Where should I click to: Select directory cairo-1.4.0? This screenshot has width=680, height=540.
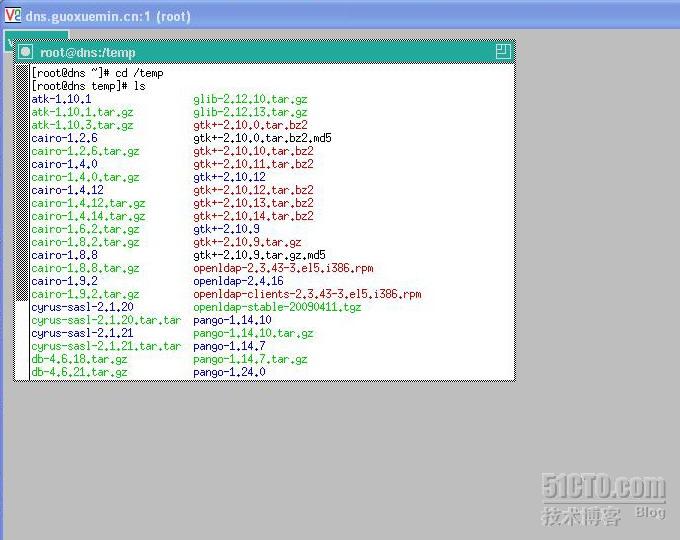(x=64, y=164)
